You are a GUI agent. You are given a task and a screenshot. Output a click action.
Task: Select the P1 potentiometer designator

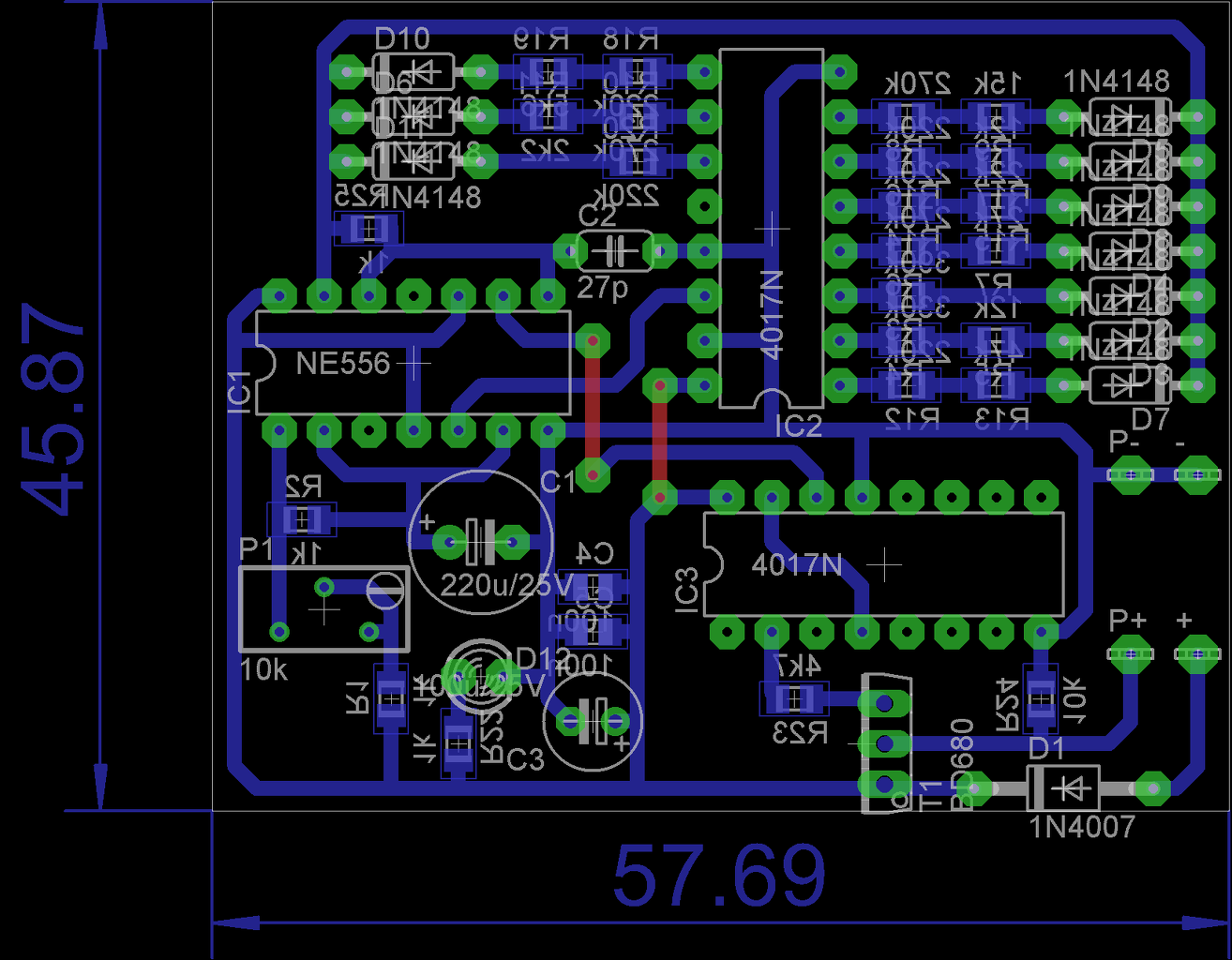pyautogui.click(x=256, y=548)
